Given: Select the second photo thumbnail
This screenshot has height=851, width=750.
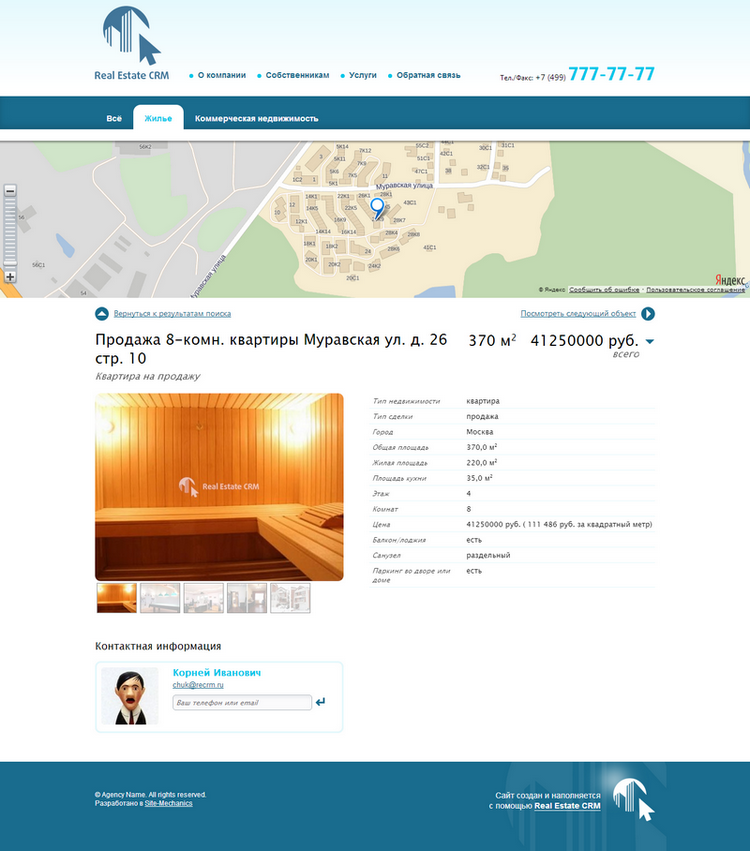Looking at the screenshot, I should click(160, 598).
